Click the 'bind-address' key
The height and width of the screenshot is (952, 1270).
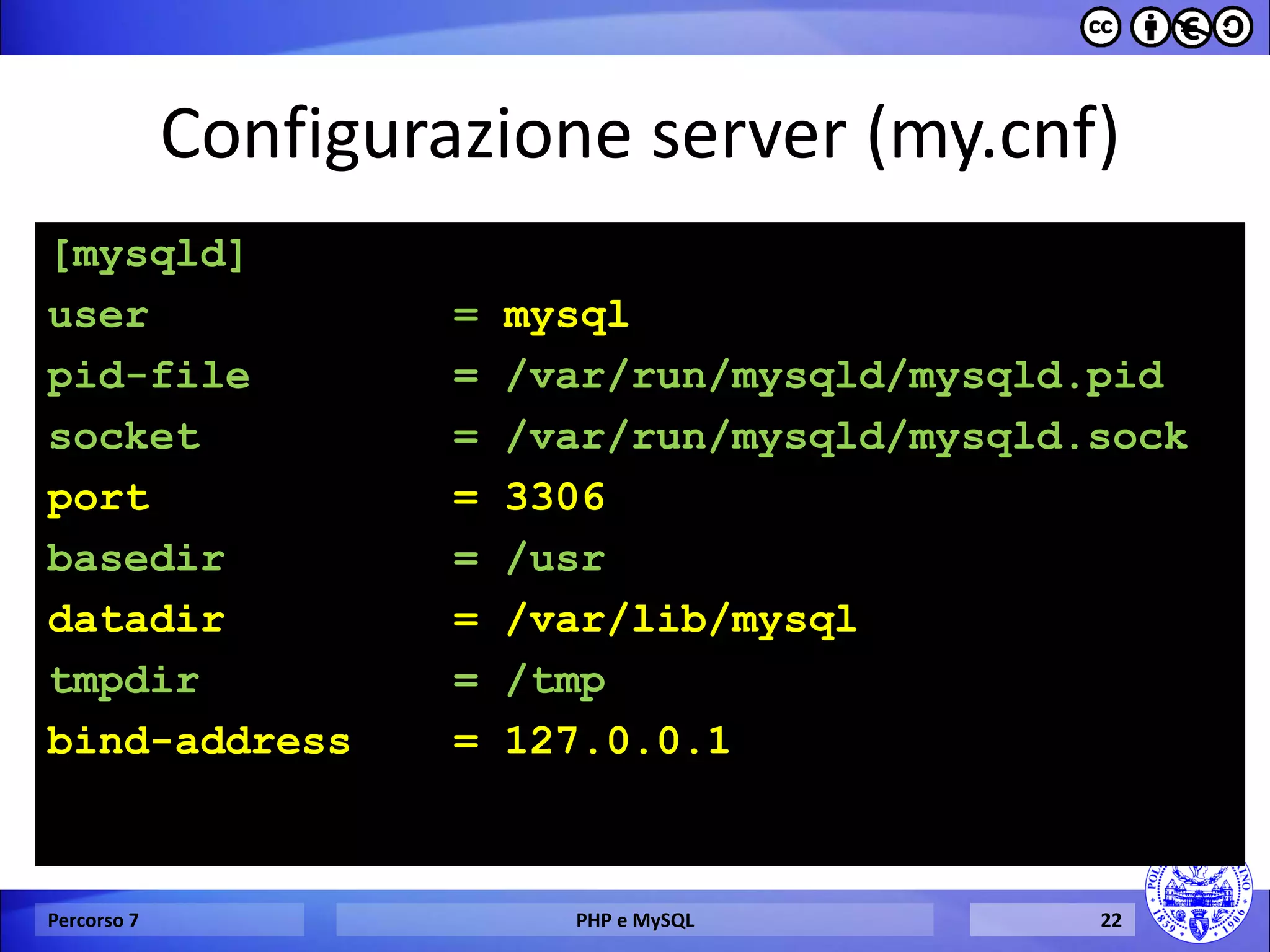click(x=199, y=740)
